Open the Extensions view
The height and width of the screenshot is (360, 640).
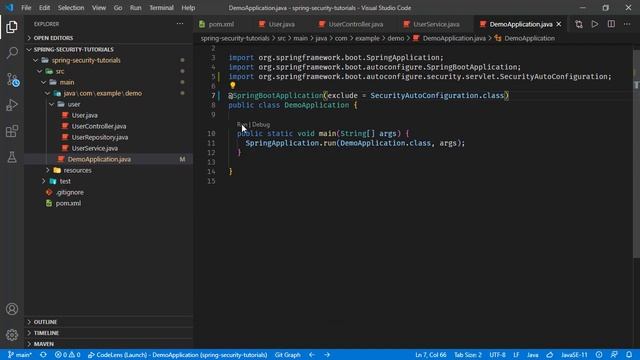coord(12,131)
